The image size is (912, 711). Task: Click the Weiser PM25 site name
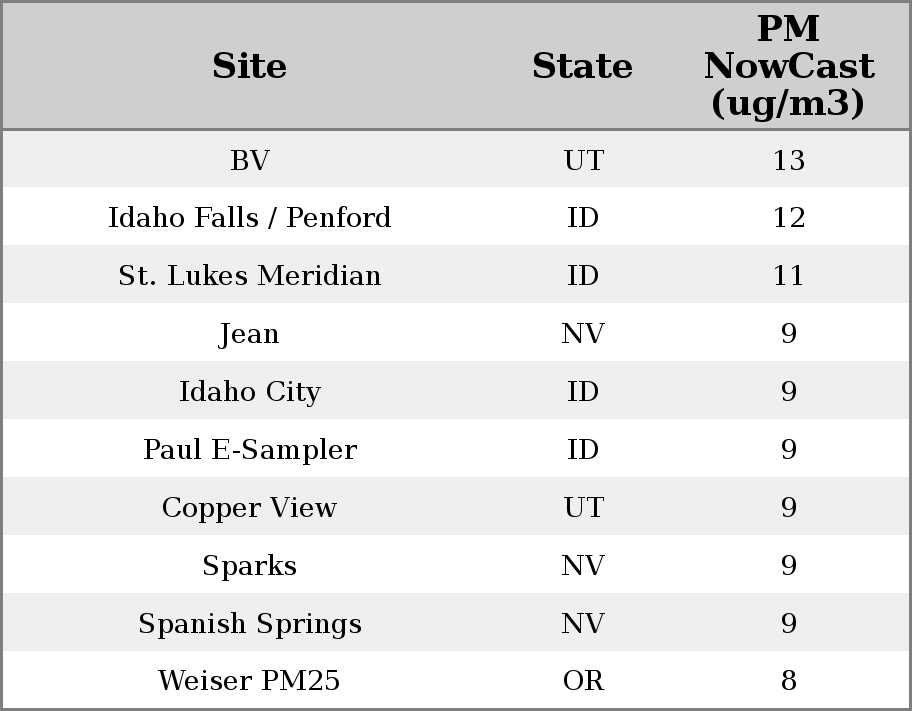coord(249,681)
